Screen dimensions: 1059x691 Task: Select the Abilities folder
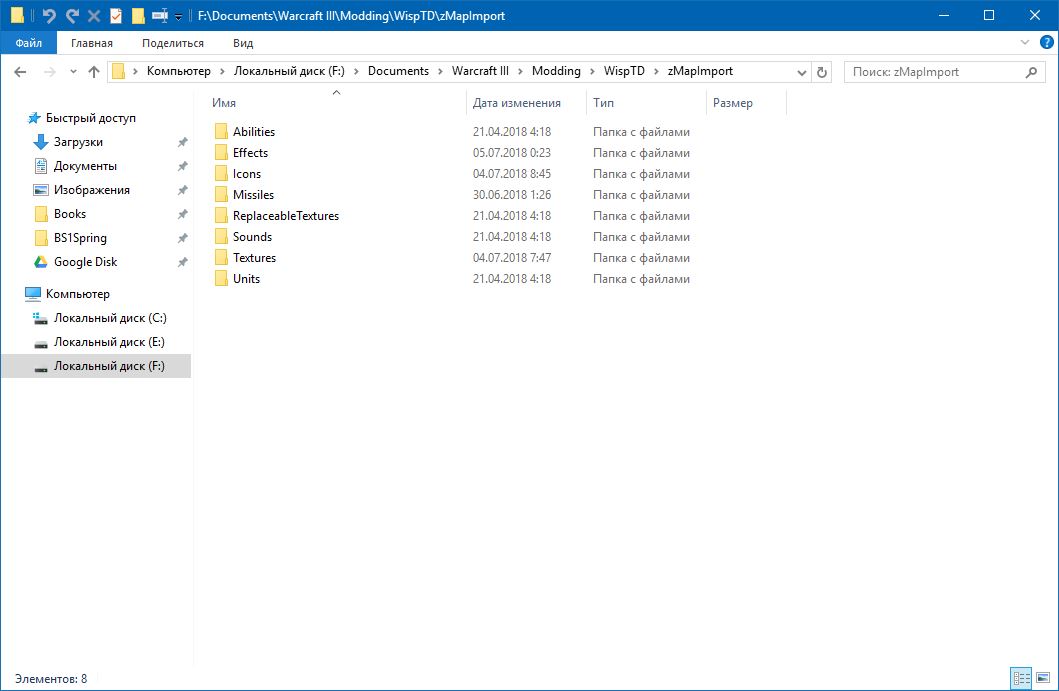click(254, 132)
